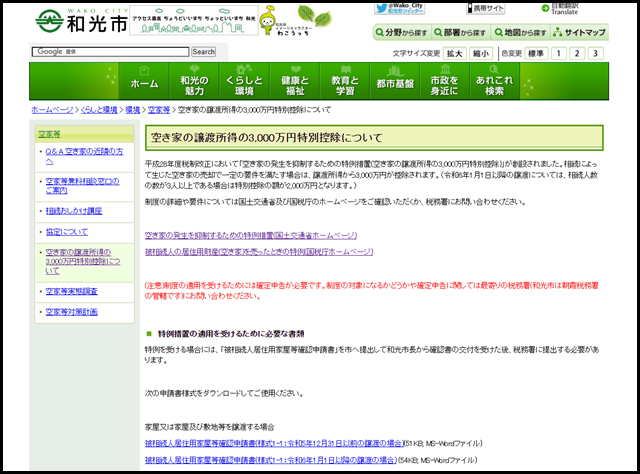Download form 様式1-1 令和5年12月31日以前の譲渡
640x474 pixels.
click(x=274, y=443)
